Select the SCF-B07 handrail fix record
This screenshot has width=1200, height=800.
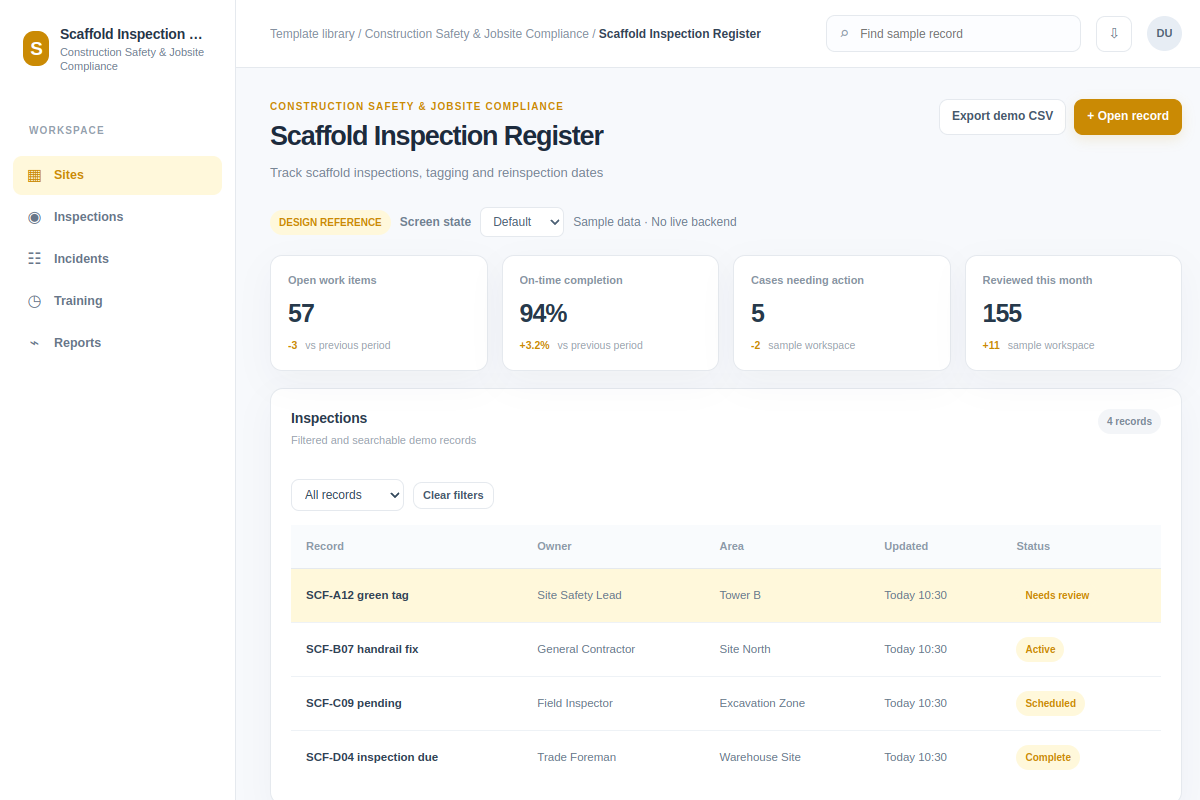(726, 649)
